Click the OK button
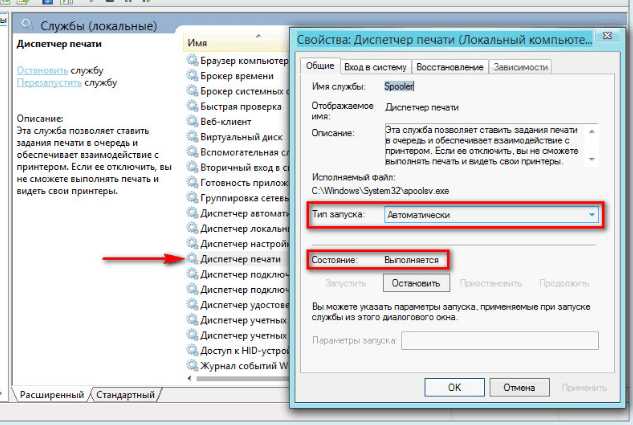The image size is (633, 425). click(453, 386)
